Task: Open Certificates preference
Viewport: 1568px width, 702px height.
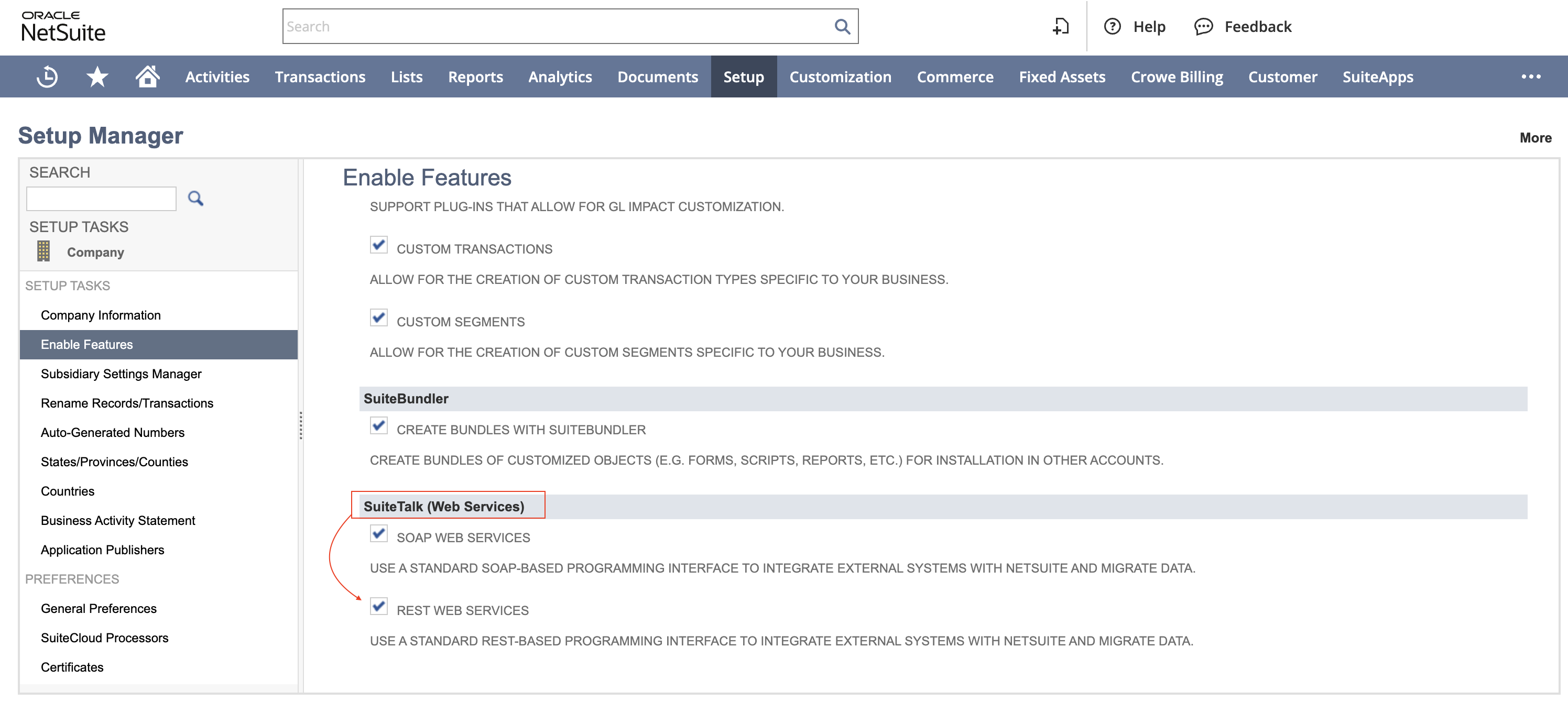Action: (72, 667)
